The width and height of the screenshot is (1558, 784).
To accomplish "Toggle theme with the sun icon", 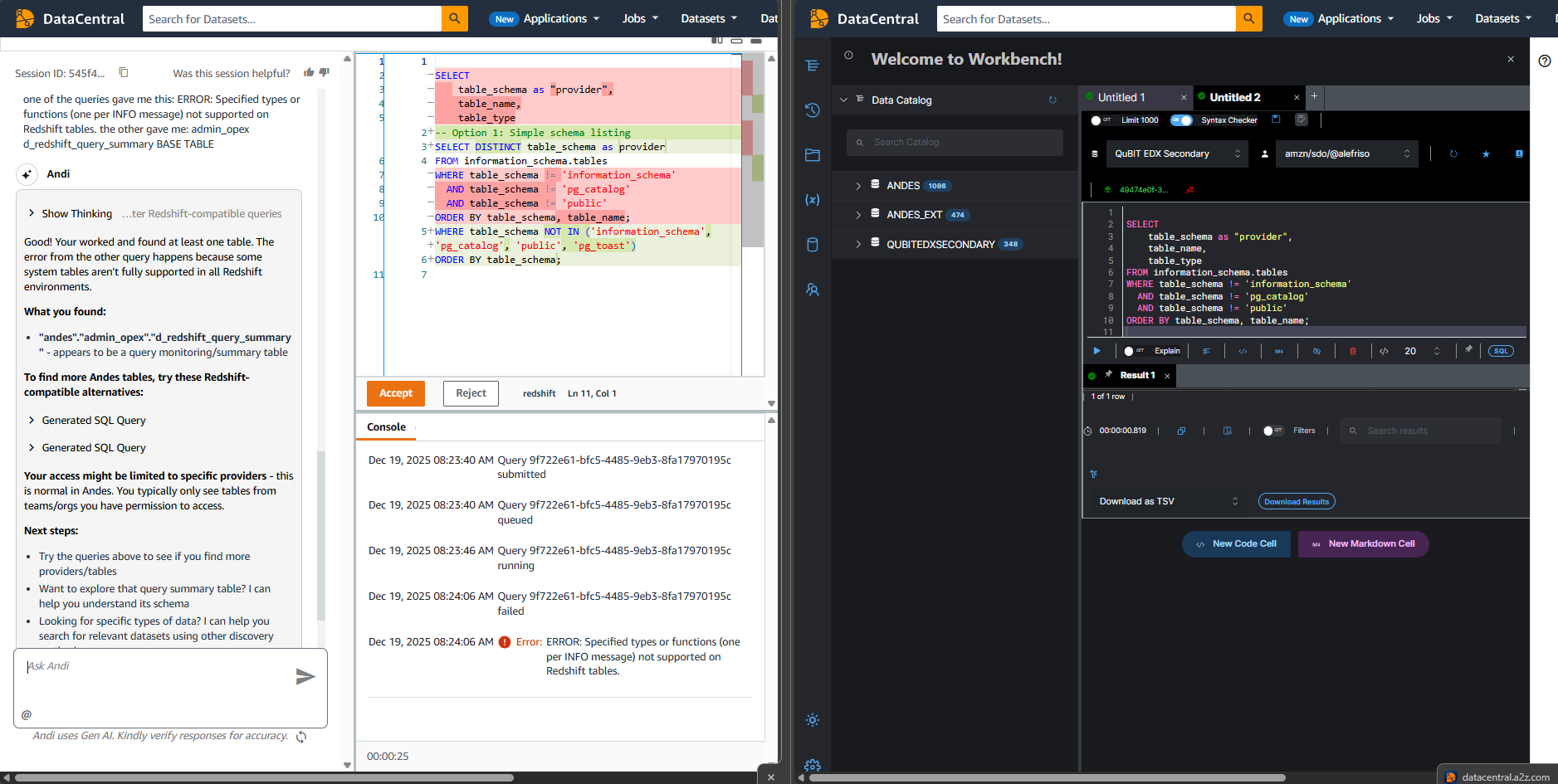I will click(x=813, y=720).
